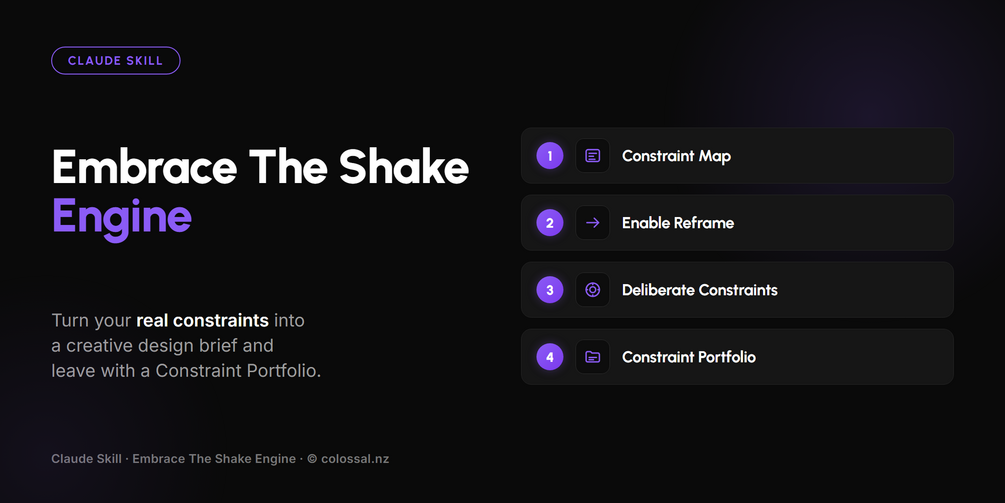This screenshot has width=1005, height=503.
Task: Click the bold real constraints text
Action: click(x=203, y=320)
